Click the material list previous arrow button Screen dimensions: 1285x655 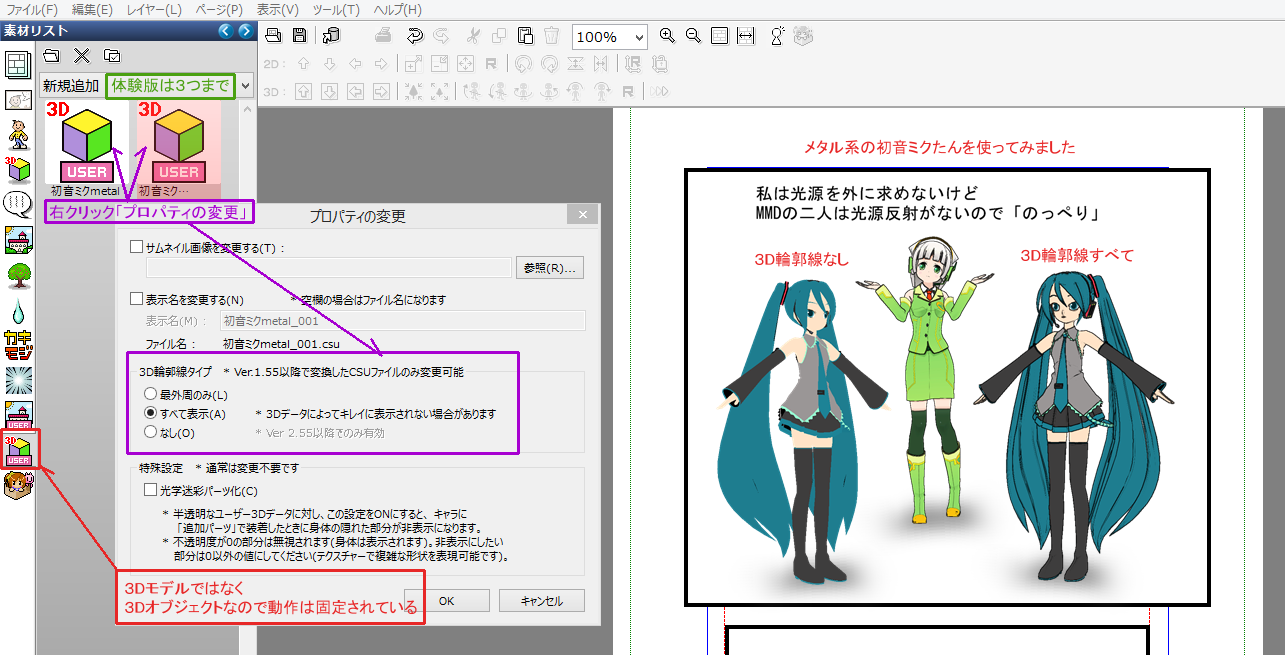[x=226, y=30]
